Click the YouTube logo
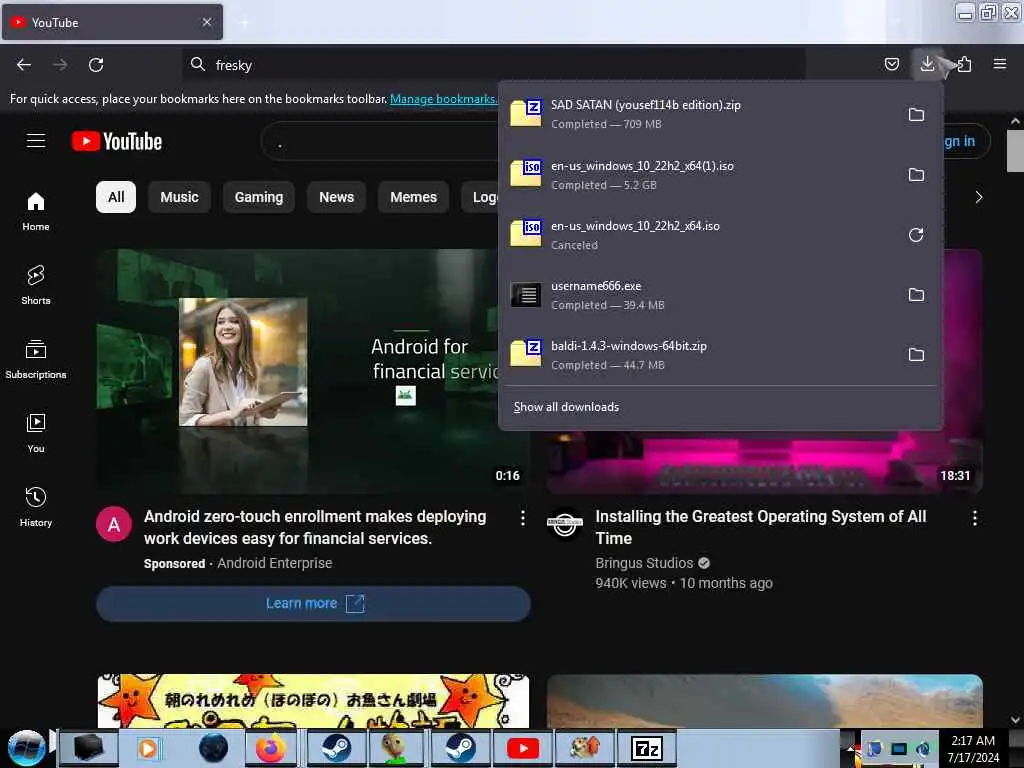Viewport: 1024px width, 768px height. coord(118,141)
